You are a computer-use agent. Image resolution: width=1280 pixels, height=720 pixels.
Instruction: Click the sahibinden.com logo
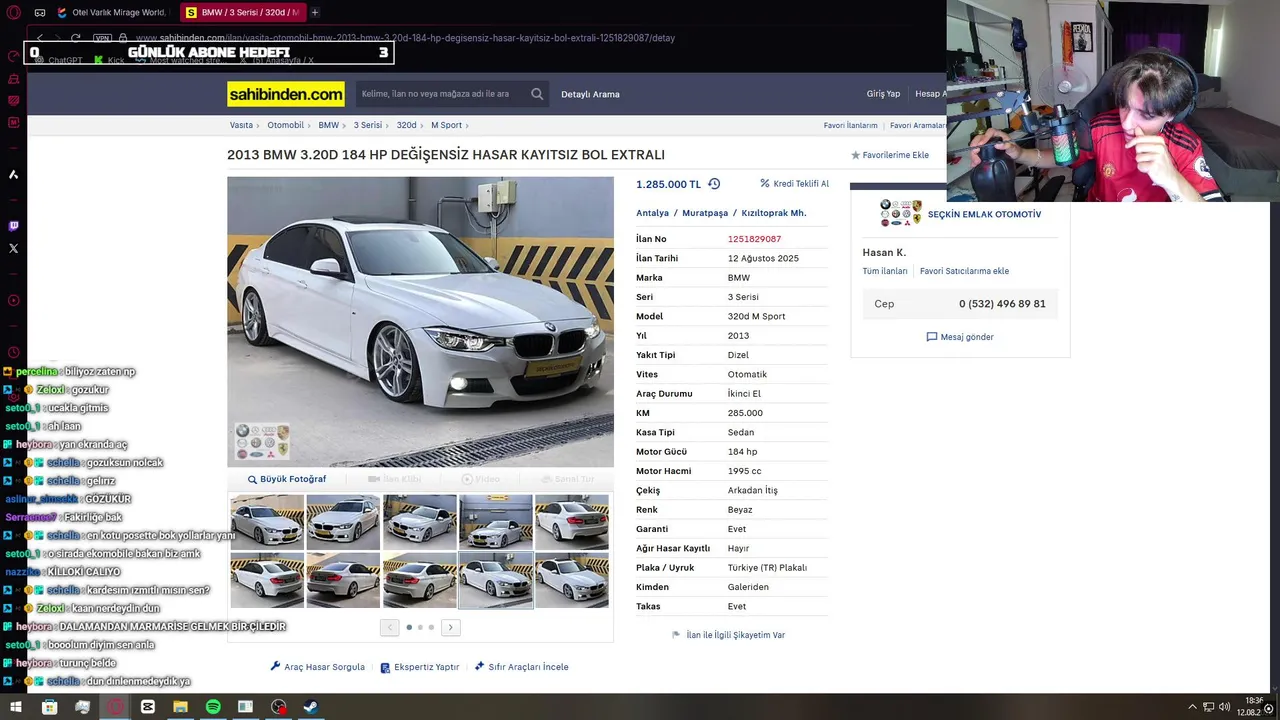click(286, 94)
